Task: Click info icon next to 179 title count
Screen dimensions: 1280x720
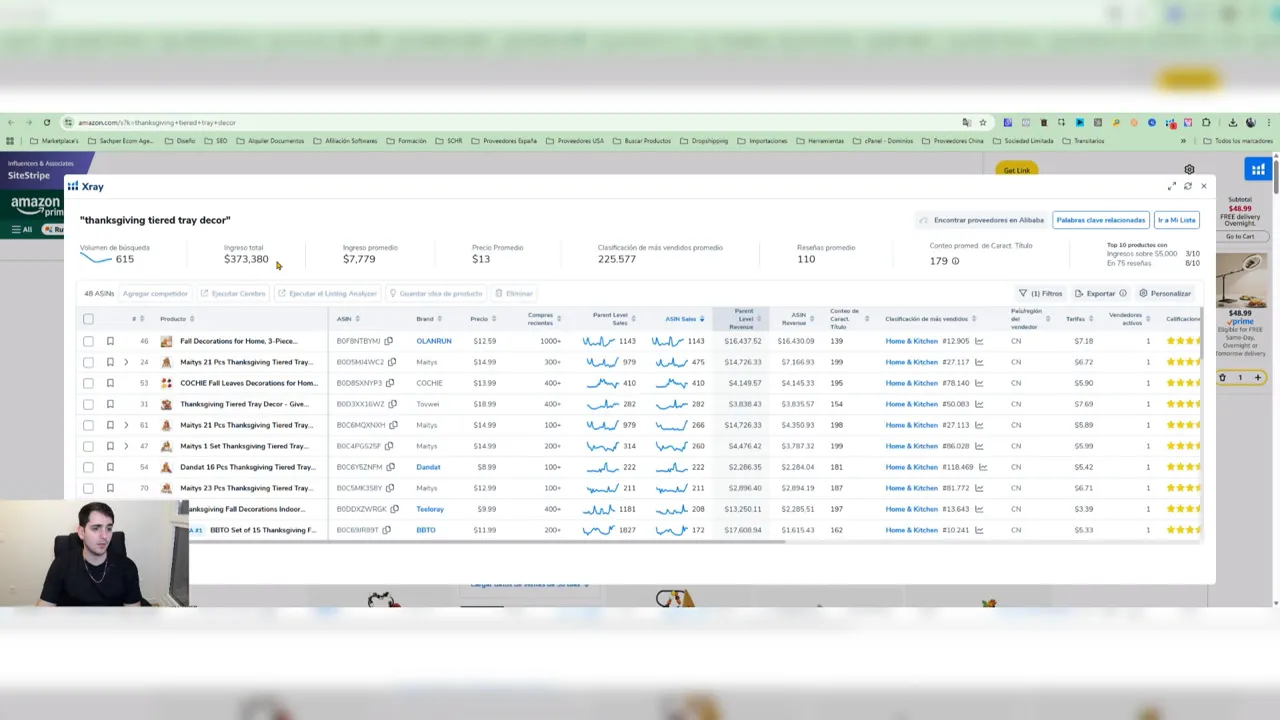Action: pos(955,261)
